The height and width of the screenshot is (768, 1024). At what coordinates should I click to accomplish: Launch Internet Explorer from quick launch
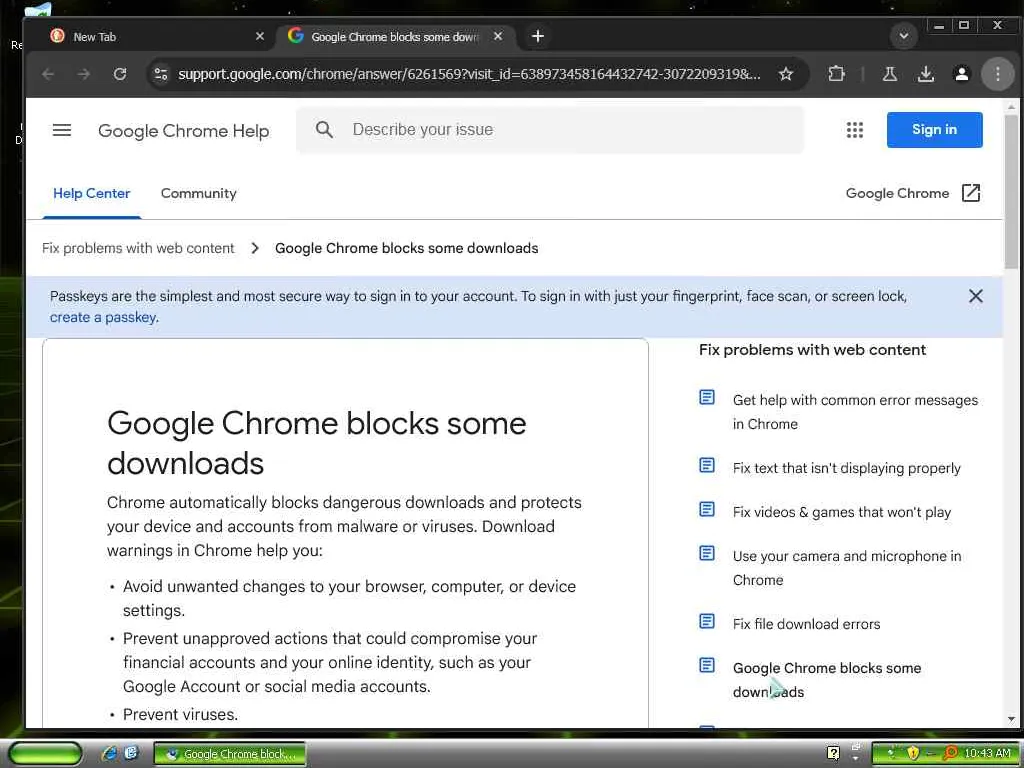[109, 754]
